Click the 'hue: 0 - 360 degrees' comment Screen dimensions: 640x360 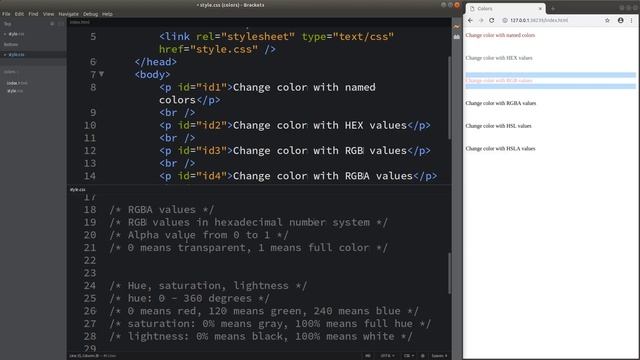[189, 298]
